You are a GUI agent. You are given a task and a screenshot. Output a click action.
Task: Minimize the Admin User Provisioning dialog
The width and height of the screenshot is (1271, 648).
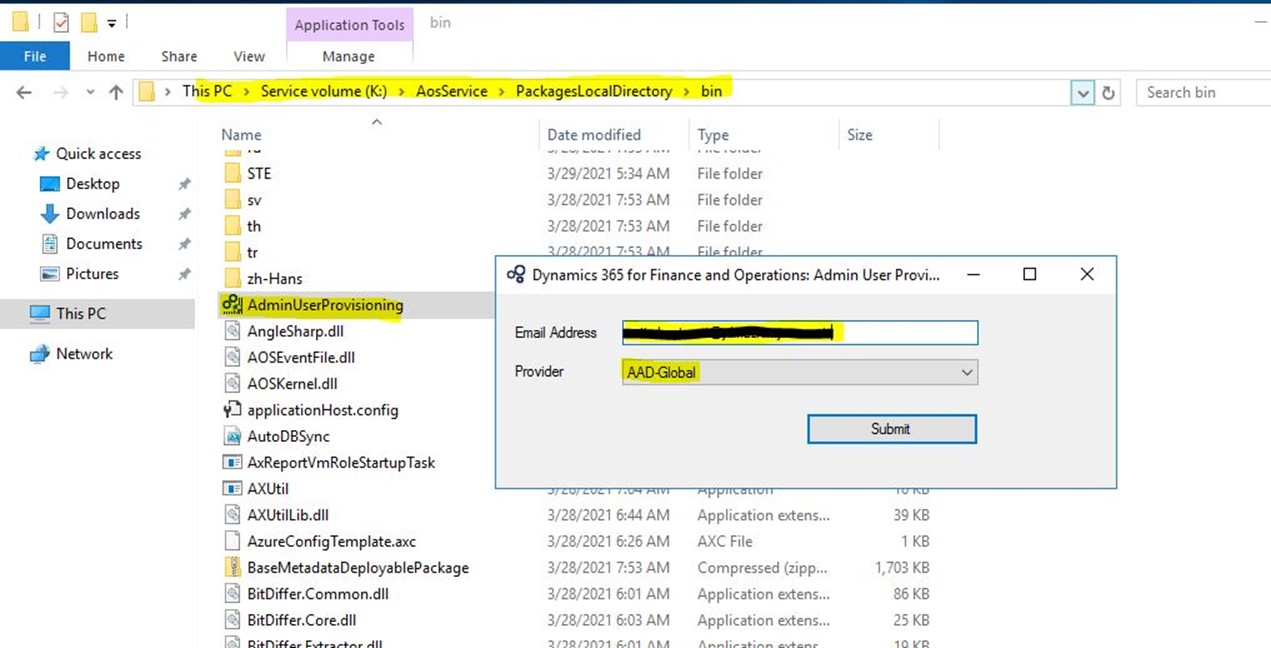pos(973,274)
